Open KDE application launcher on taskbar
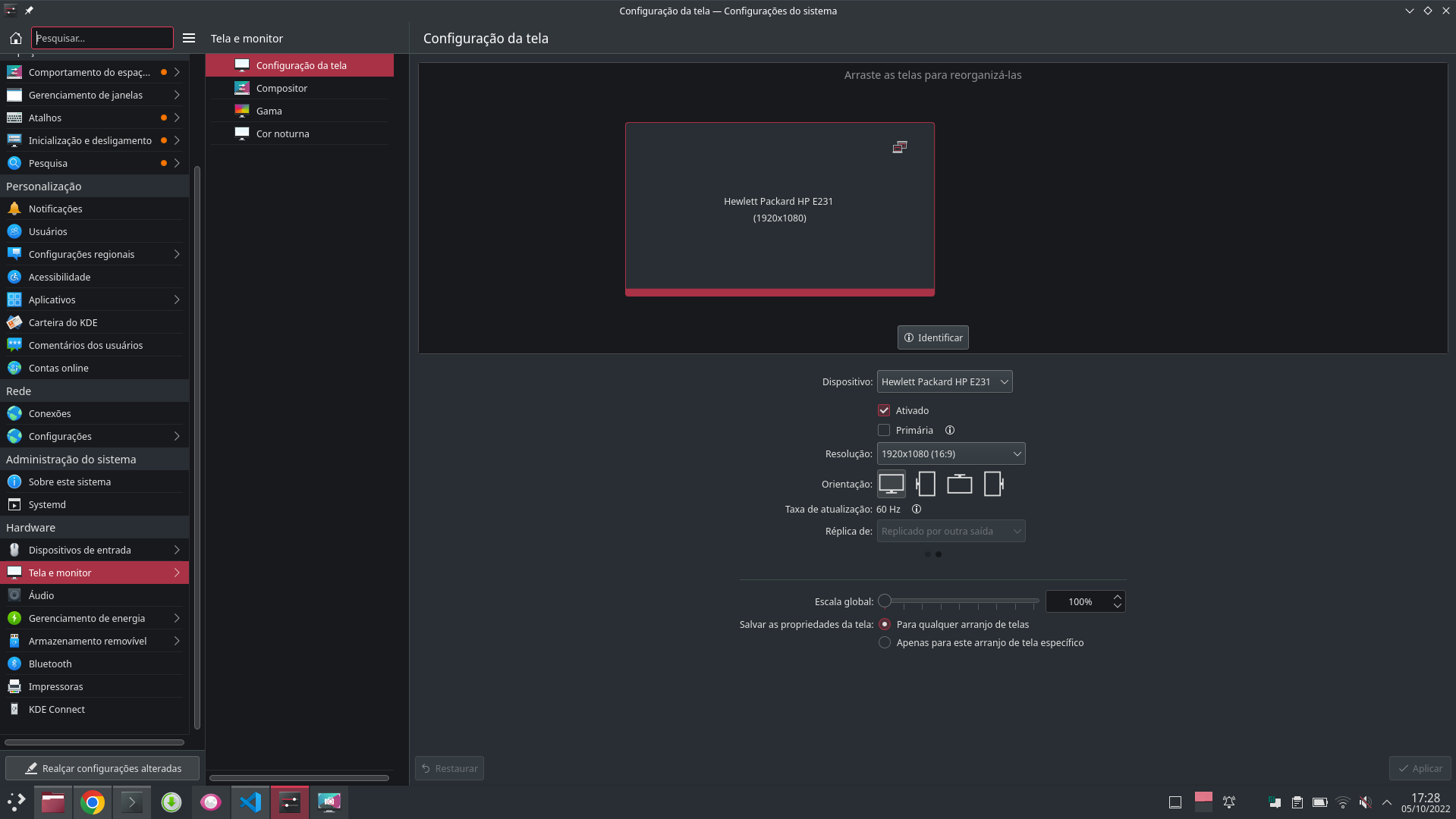This screenshot has width=1456, height=819. [x=16, y=802]
